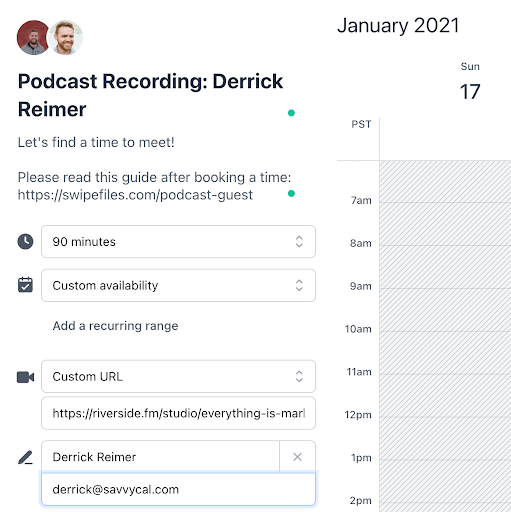Click the Let's find a time to meet text
The image size is (511, 512).
pyautogui.click(x=96, y=142)
